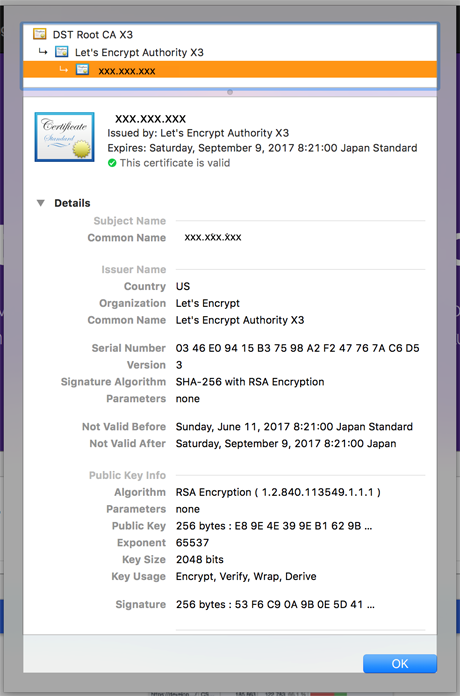Click the green valid checkmark icon
The image size is (460, 696).
click(x=112, y=163)
